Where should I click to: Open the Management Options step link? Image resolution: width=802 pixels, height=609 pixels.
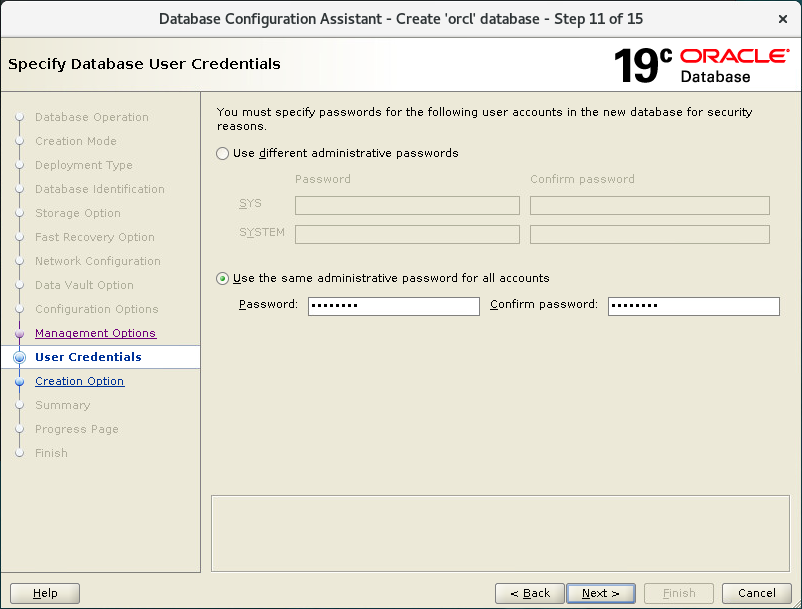pos(96,333)
